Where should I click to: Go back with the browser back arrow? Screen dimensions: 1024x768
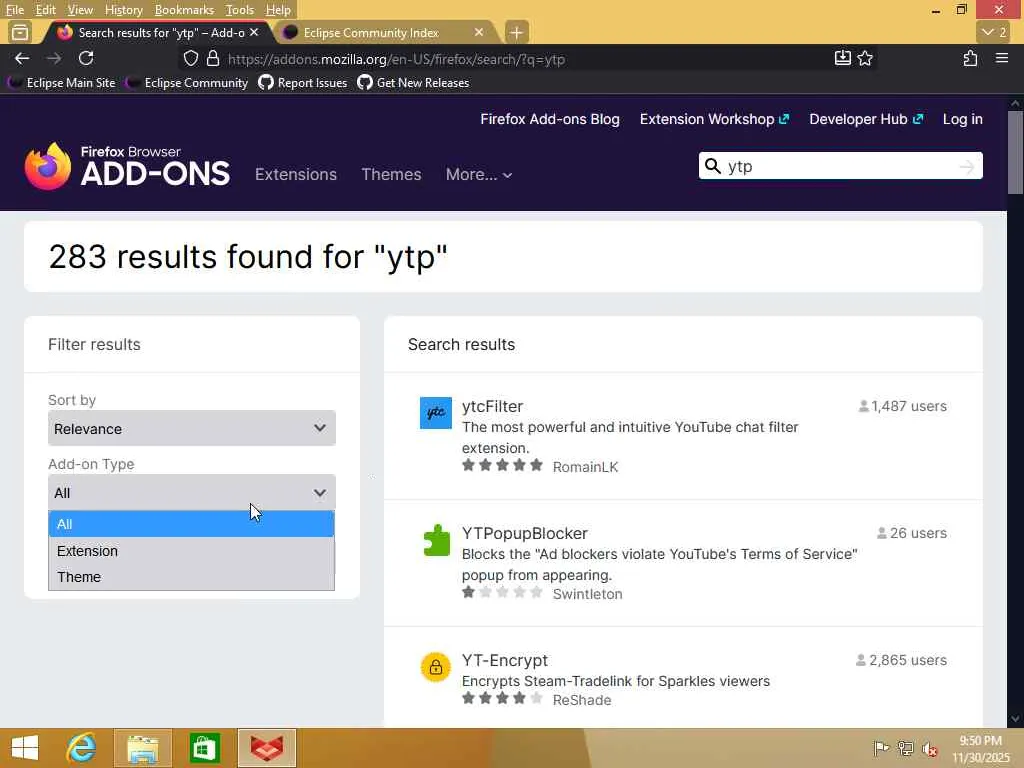pos(22,58)
